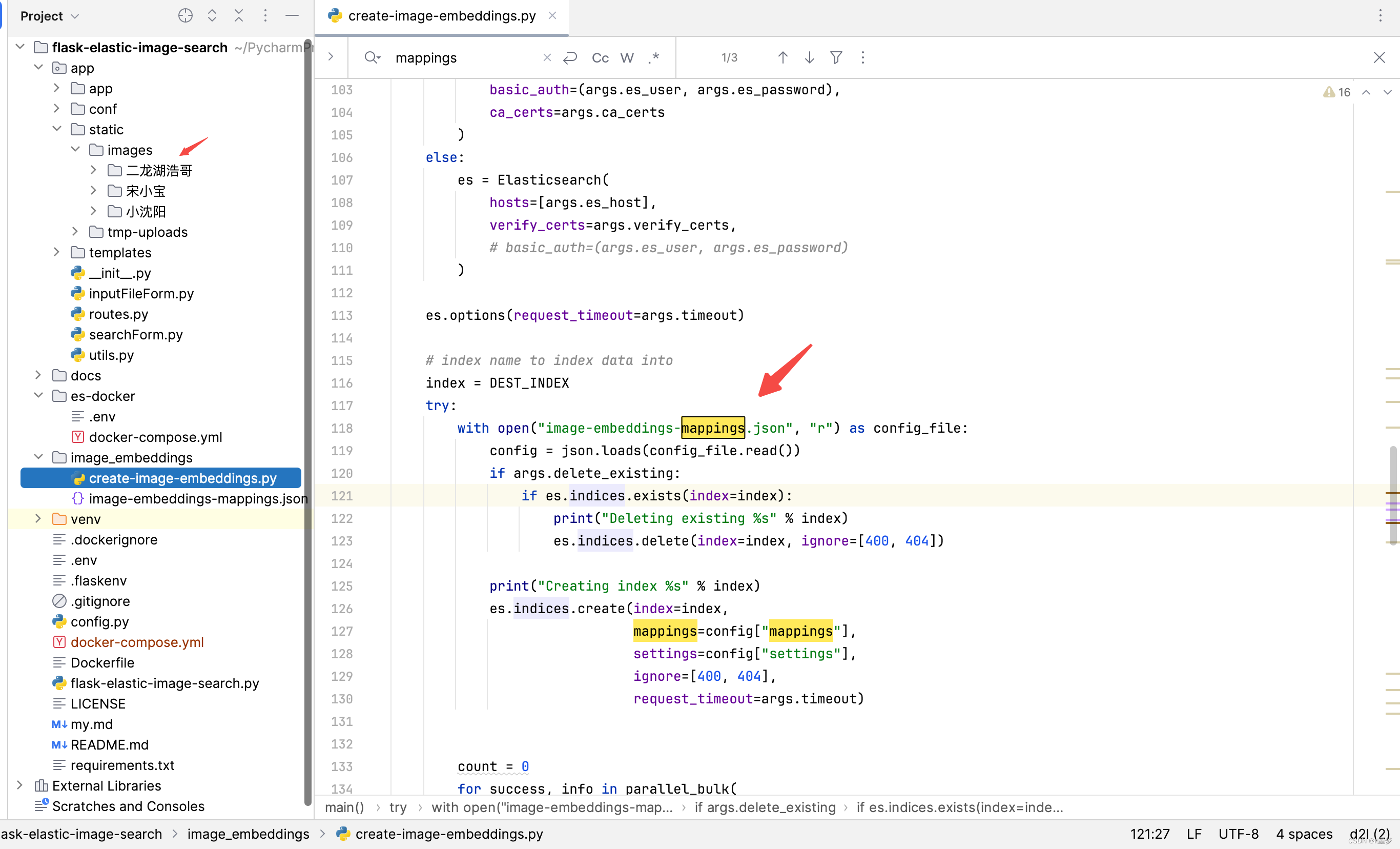1400x849 pixels.
Task: Hide the Project tool window
Action: (x=292, y=16)
